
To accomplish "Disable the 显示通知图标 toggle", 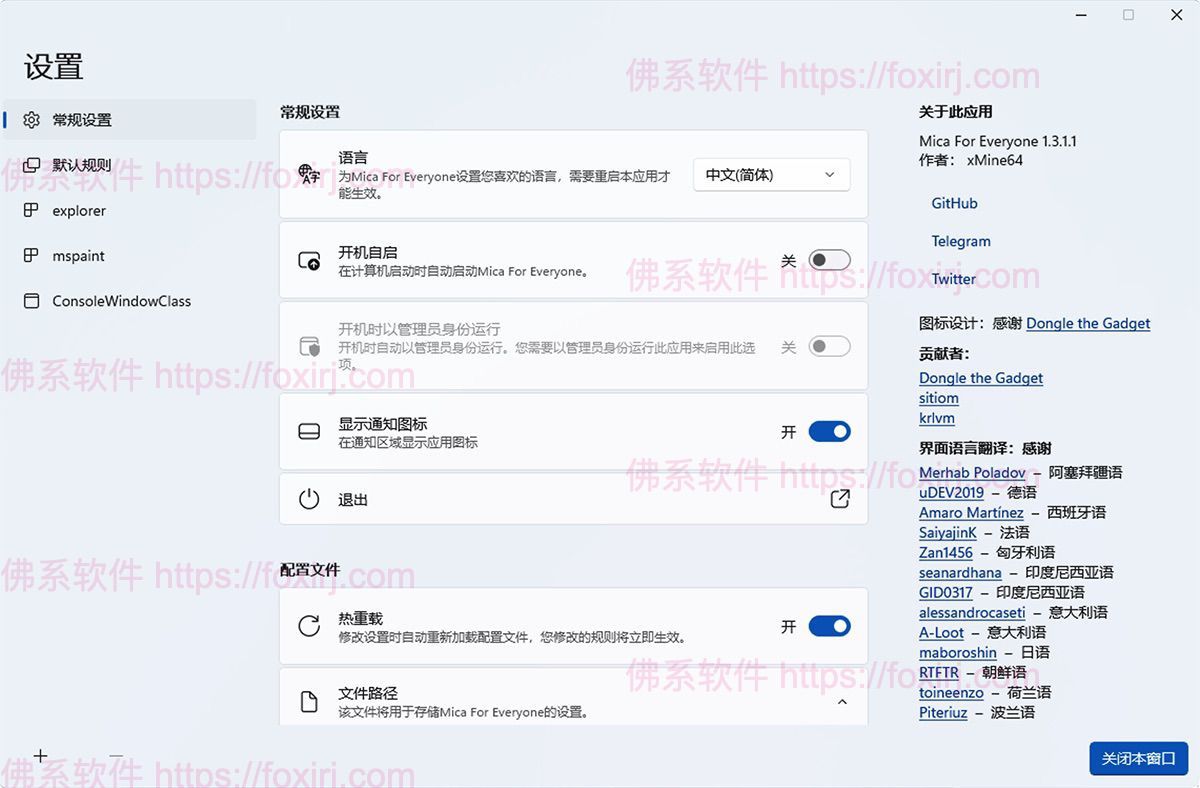I will tap(827, 431).
